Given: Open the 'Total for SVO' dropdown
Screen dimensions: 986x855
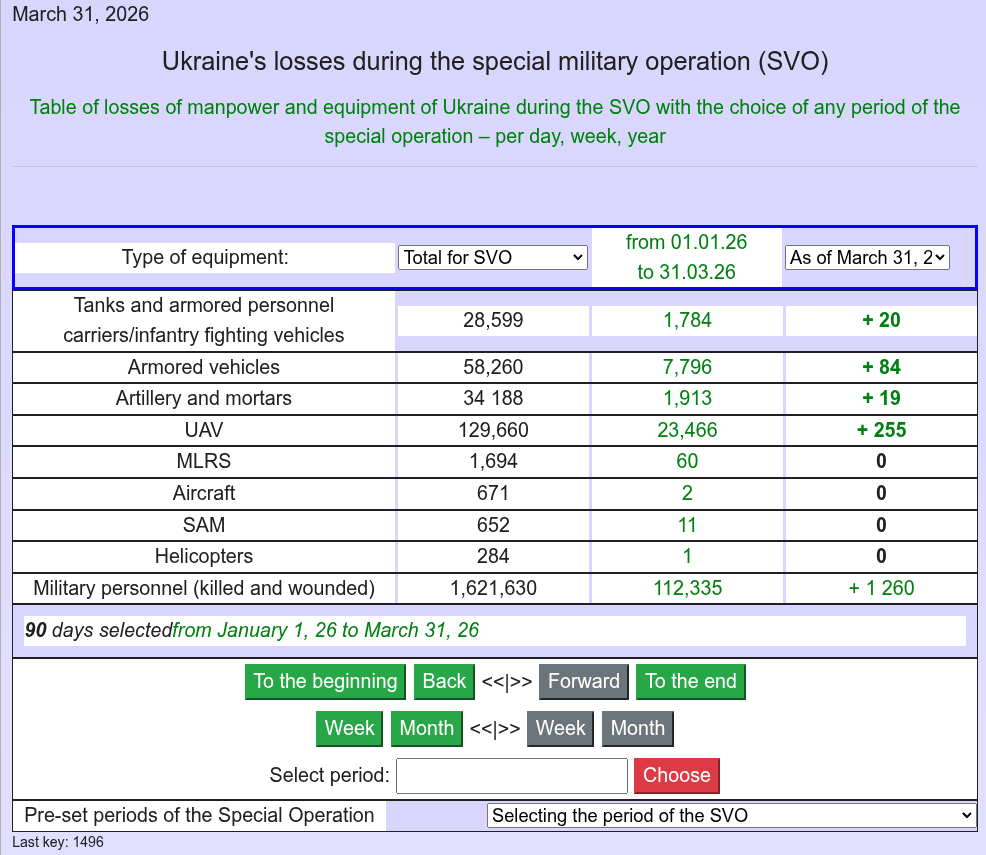Looking at the screenshot, I should 492,258.
